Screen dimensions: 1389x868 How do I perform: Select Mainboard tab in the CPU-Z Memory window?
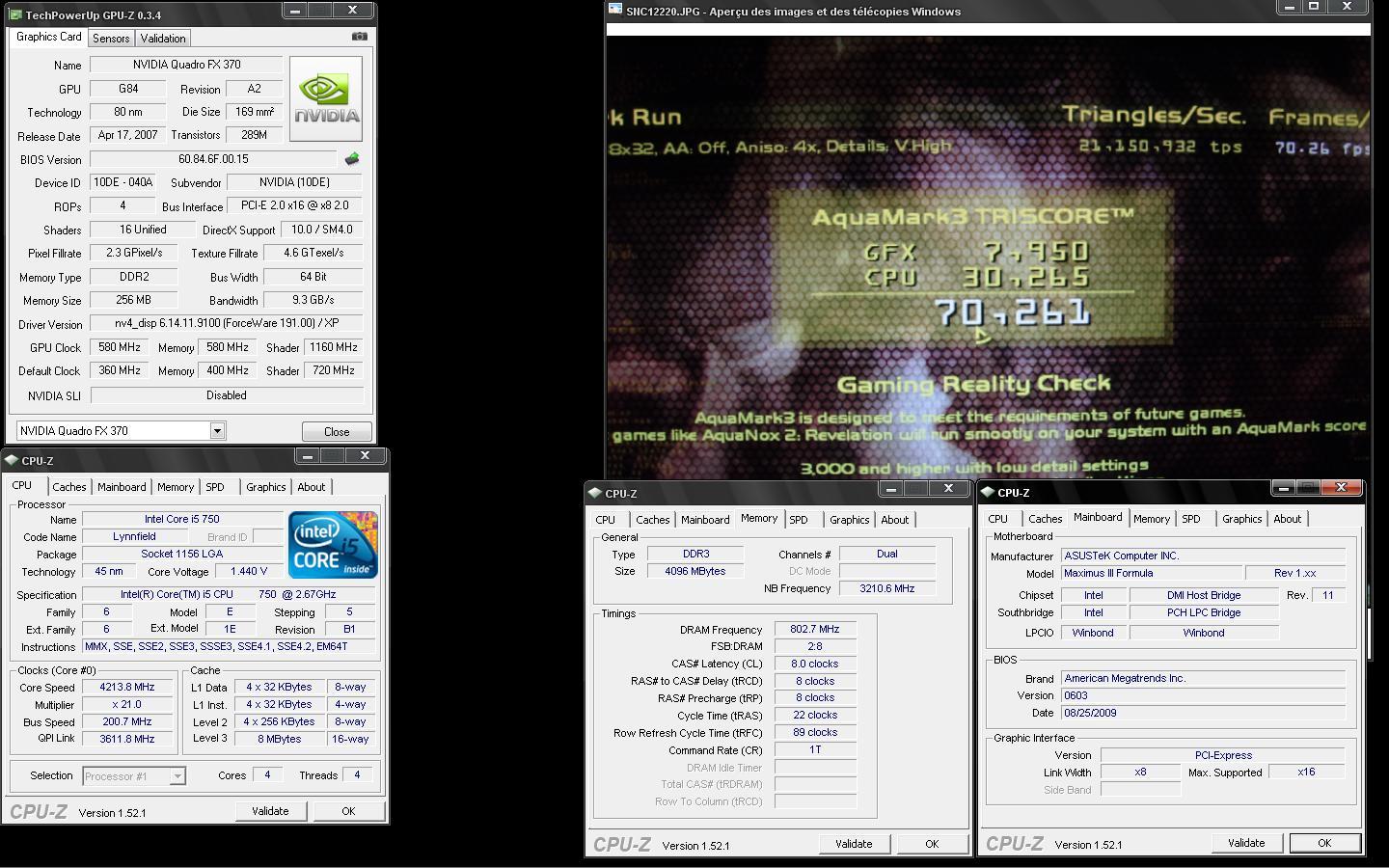[705, 520]
